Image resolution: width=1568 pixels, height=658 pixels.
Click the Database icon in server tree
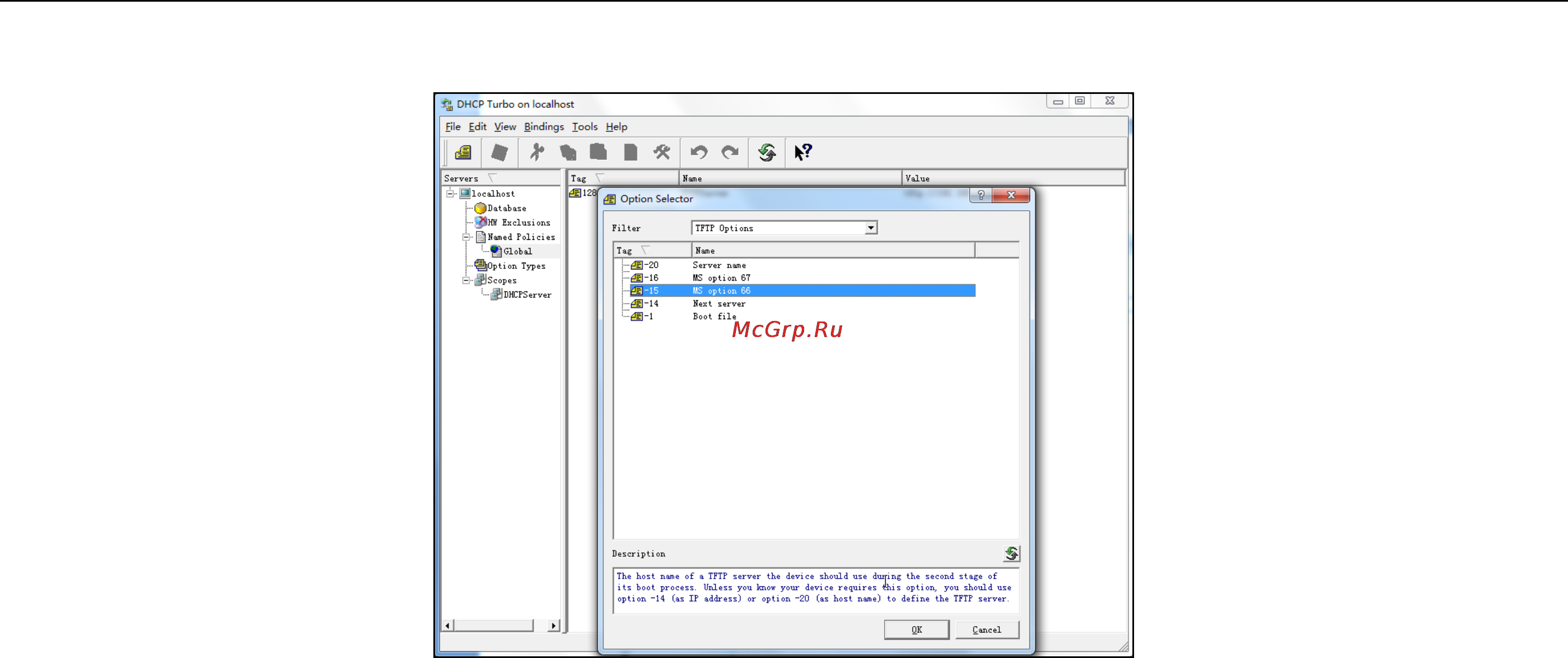click(x=480, y=208)
